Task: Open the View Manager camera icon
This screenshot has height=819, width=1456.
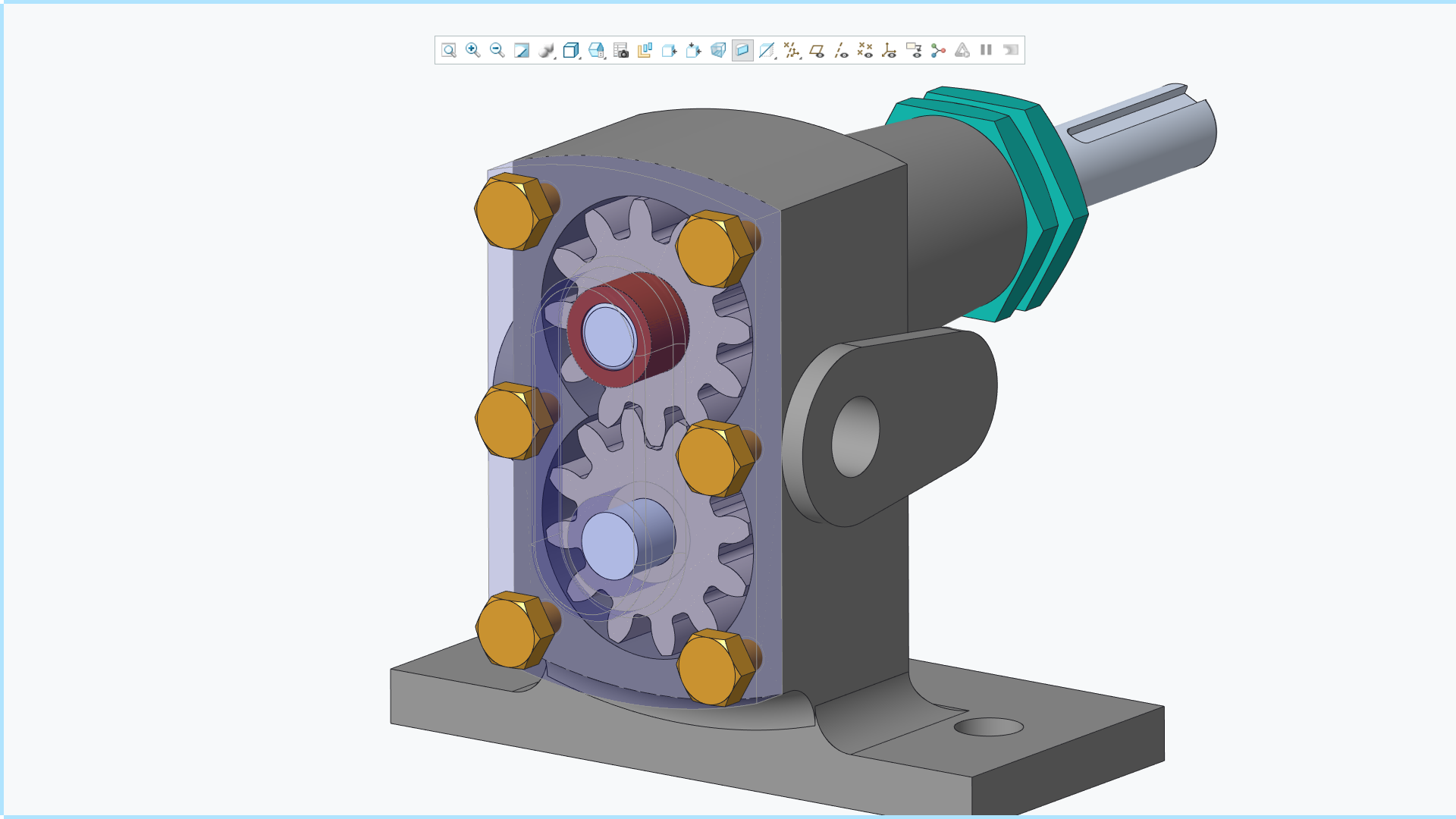Action: pos(620,50)
